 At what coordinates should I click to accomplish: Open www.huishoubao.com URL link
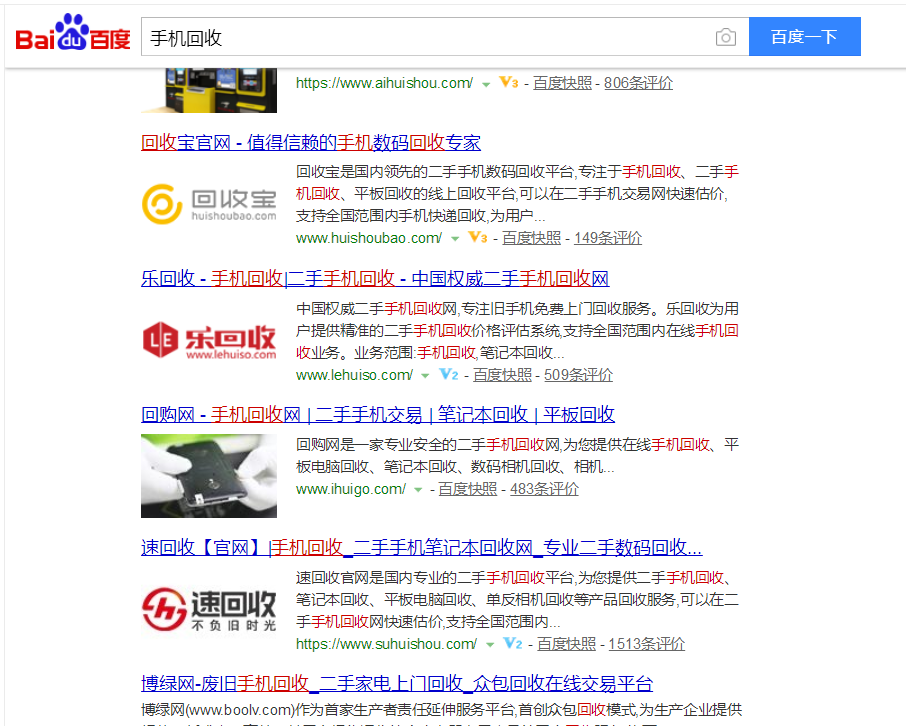[x=369, y=238]
